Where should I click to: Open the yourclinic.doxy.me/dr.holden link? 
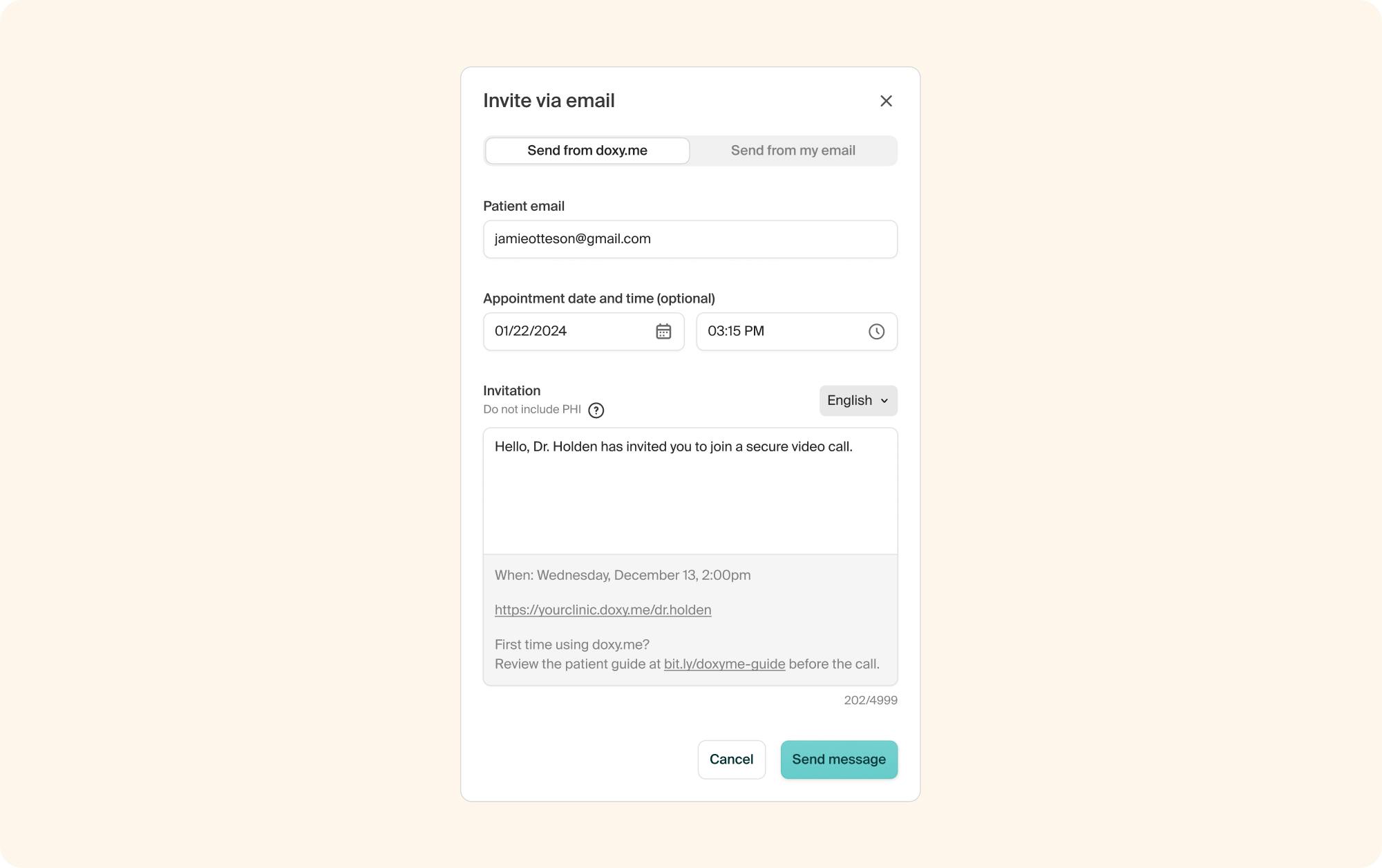coord(603,610)
